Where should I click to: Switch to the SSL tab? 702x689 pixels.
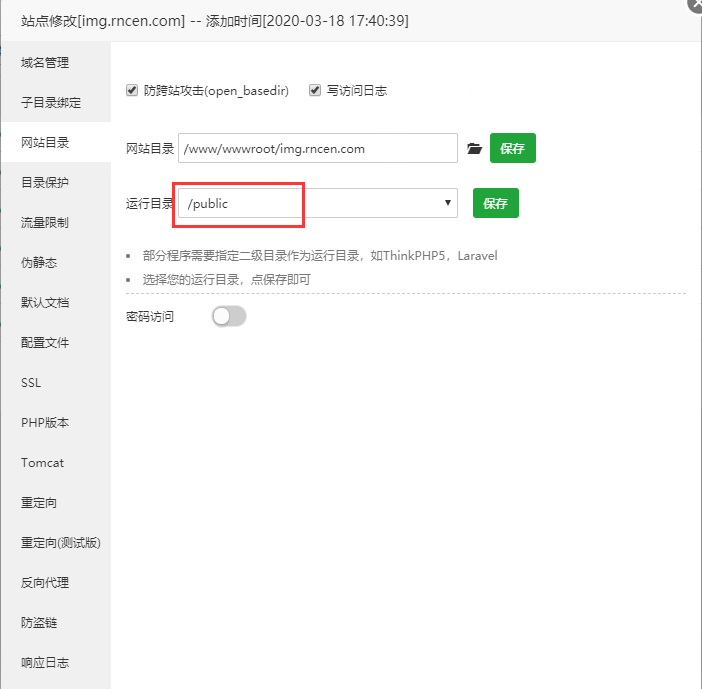click(x=56, y=382)
